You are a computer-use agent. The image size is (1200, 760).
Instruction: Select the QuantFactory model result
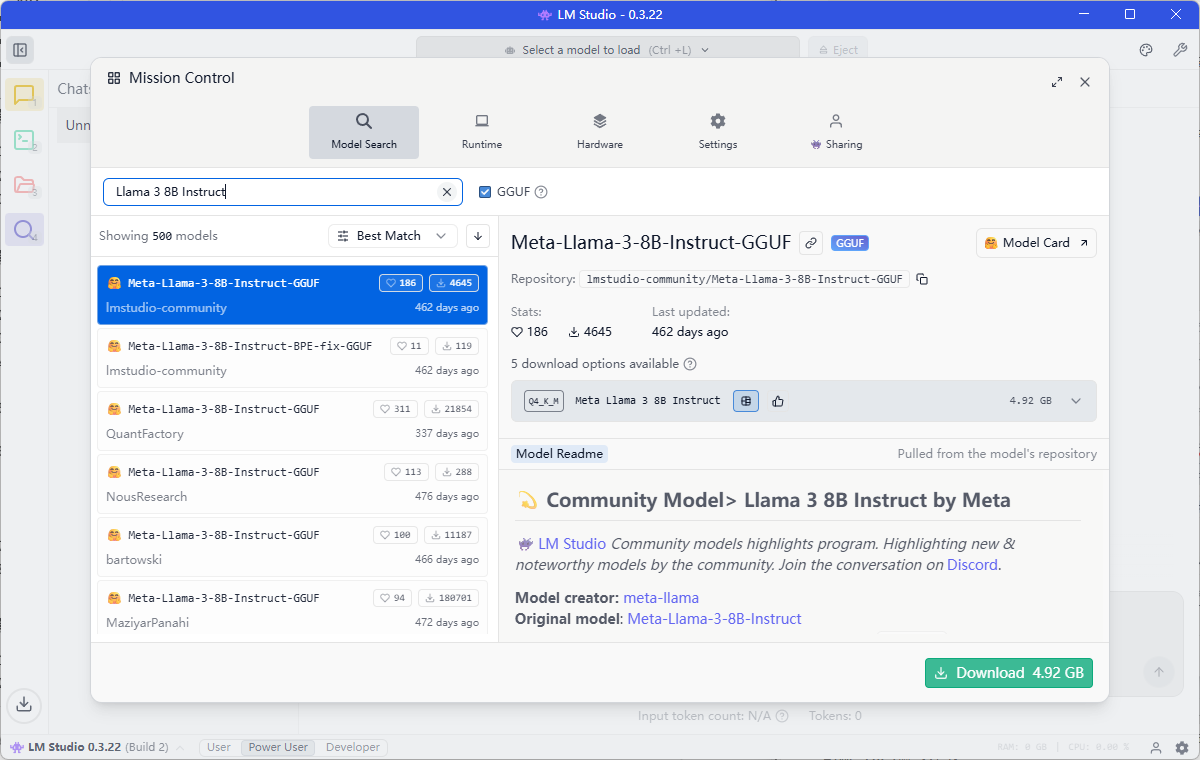[x=292, y=421]
